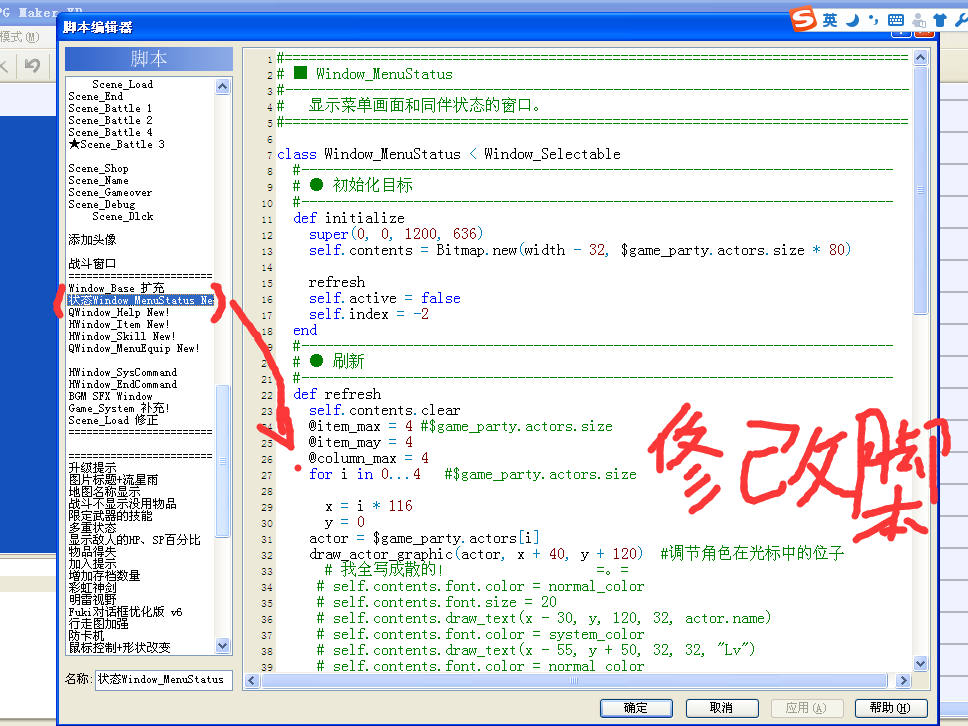
Task: Select Scene_Battle 4 script
Action: click(x=110, y=133)
